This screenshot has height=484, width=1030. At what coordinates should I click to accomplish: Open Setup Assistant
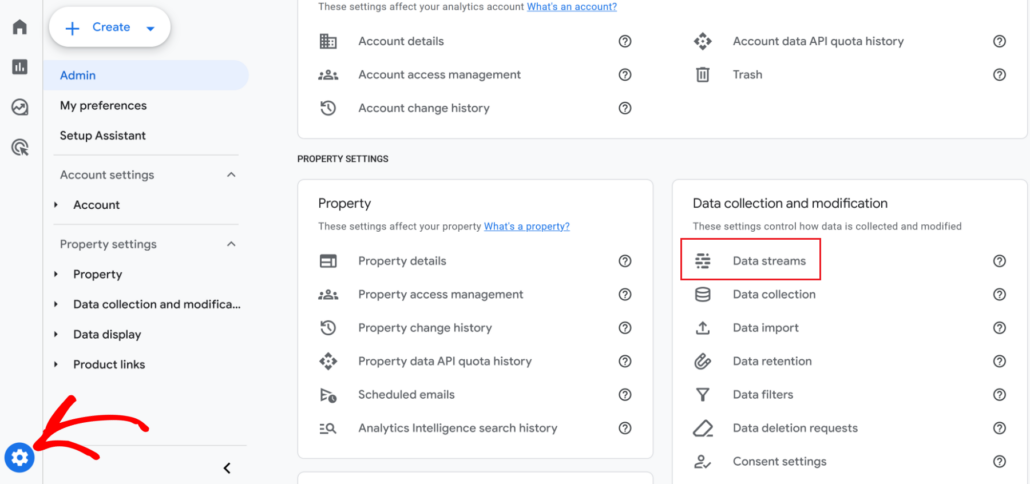click(102, 136)
